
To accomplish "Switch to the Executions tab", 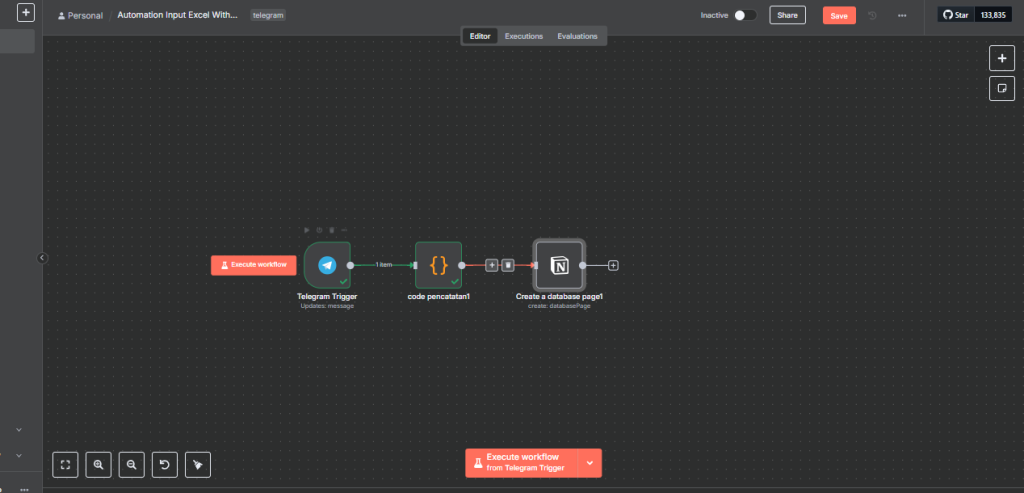I will pyautogui.click(x=523, y=36).
